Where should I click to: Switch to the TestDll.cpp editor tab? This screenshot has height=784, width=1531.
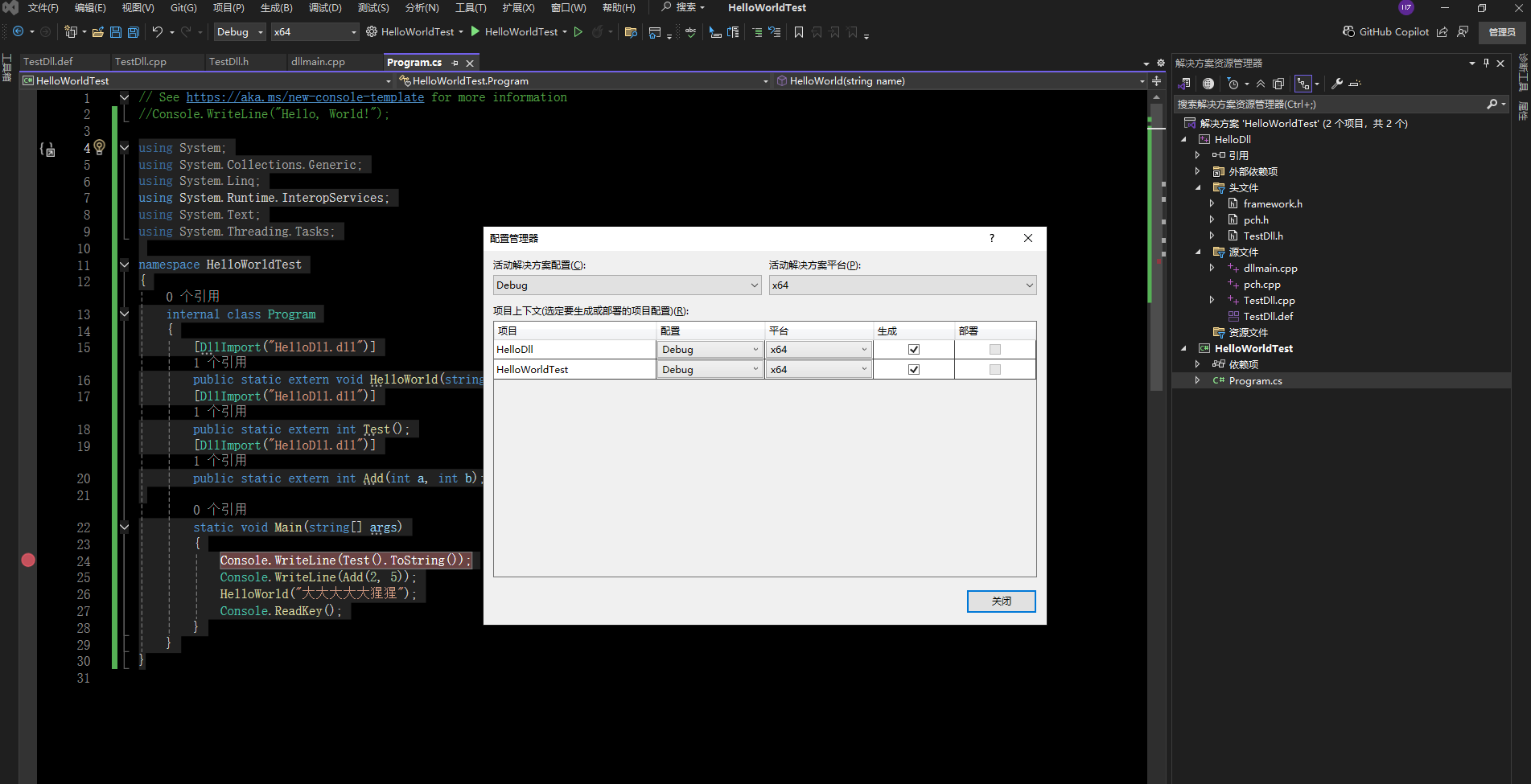click(141, 62)
